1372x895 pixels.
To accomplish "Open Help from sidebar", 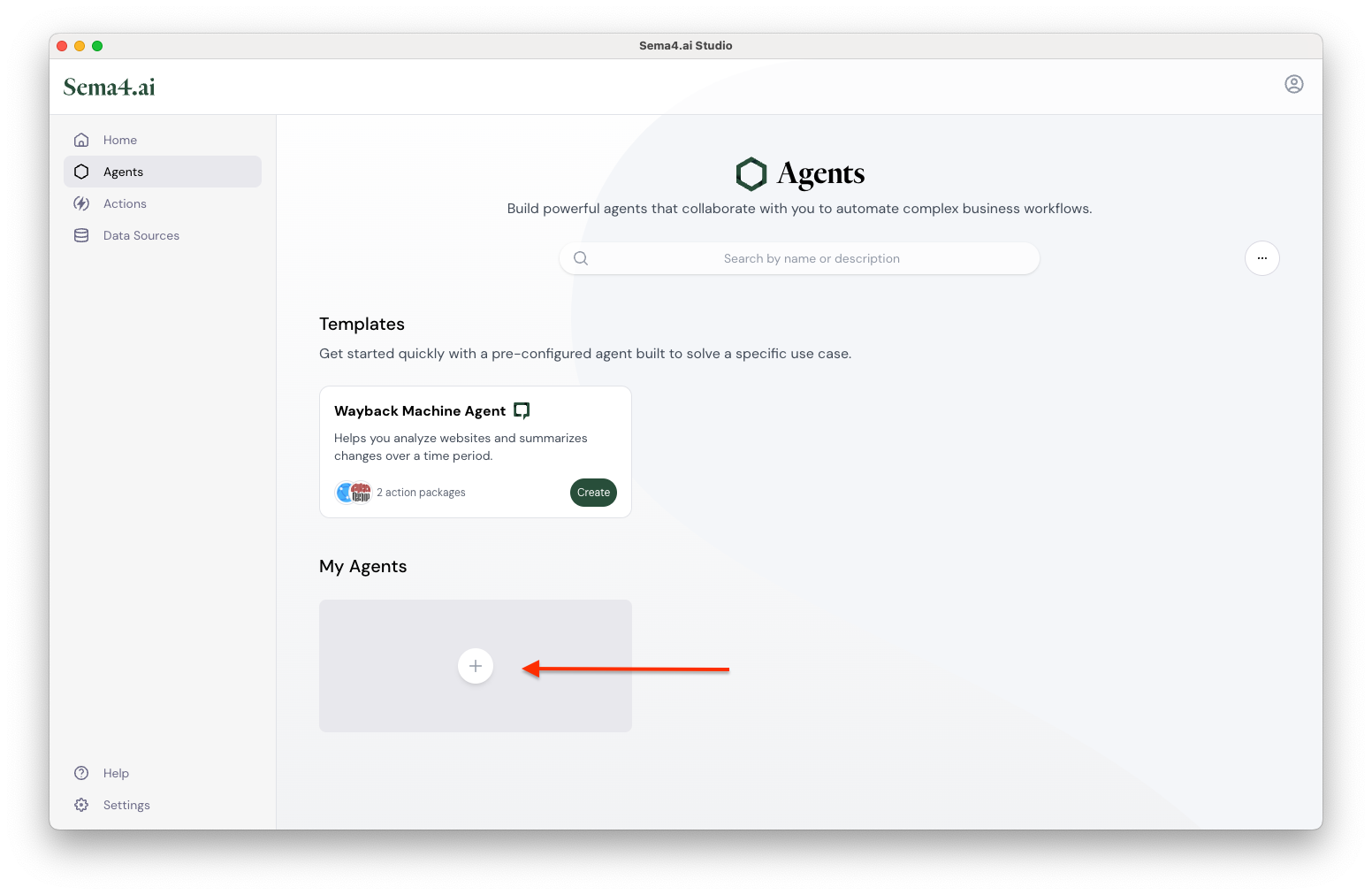I will point(163,773).
